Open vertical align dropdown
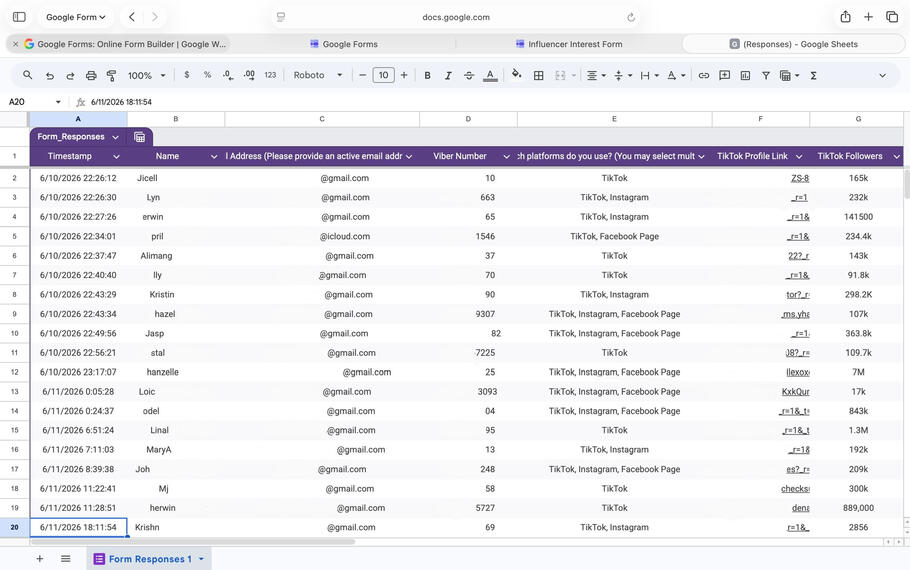The width and height of the screenshot is (910, 570). click(623, 75)
